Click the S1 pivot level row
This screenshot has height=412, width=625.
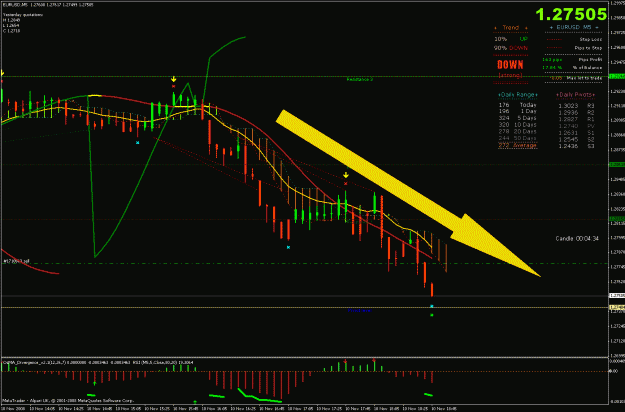tap(576, 133)
